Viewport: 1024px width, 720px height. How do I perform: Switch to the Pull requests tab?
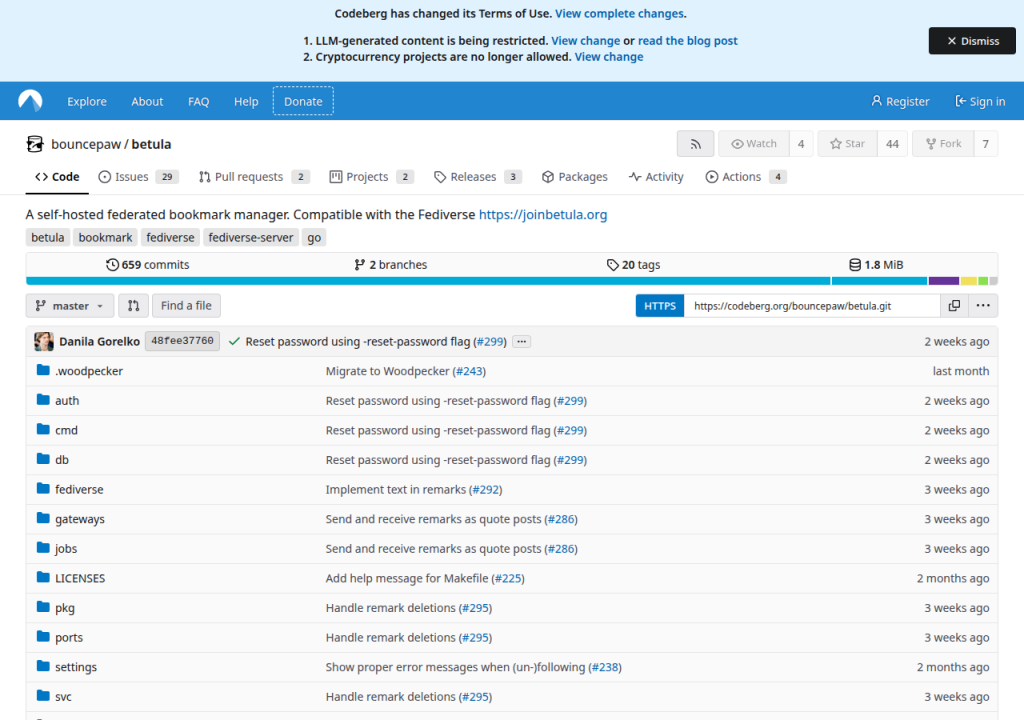click(x=254, y=177)
